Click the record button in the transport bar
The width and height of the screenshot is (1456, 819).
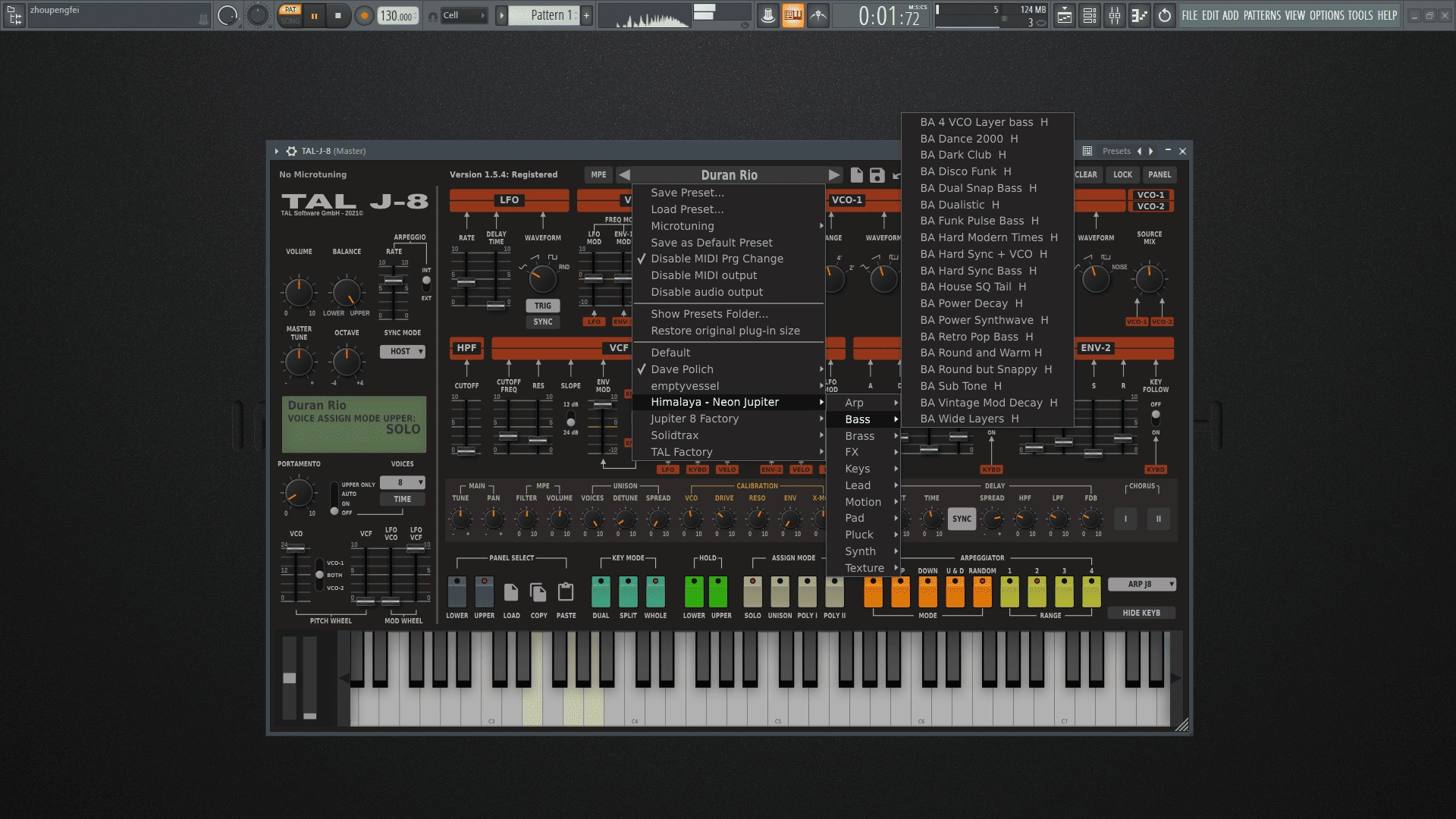pyautogui.click(x=364, y=15)
